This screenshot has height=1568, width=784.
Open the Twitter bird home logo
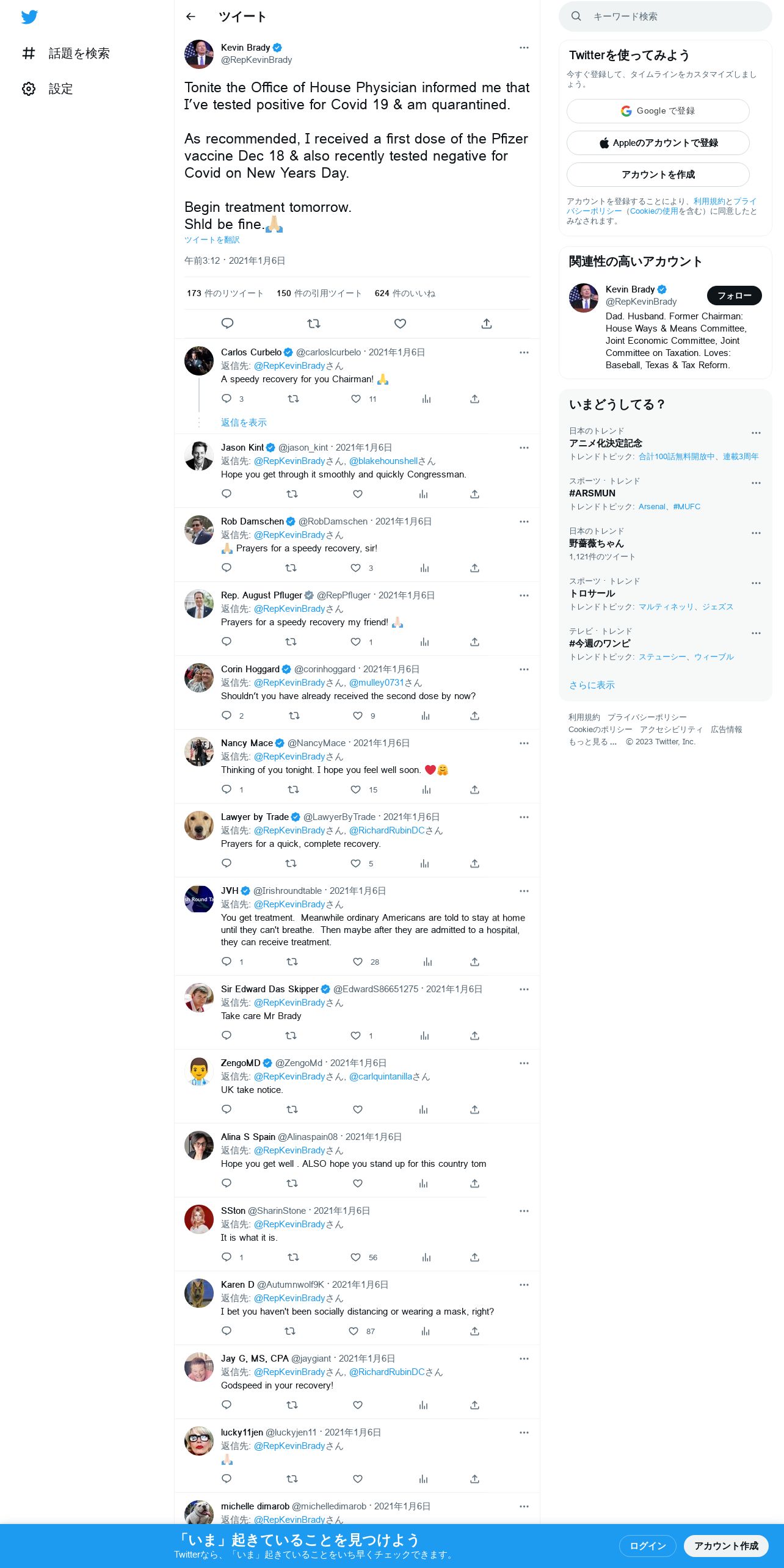(29, 17)
